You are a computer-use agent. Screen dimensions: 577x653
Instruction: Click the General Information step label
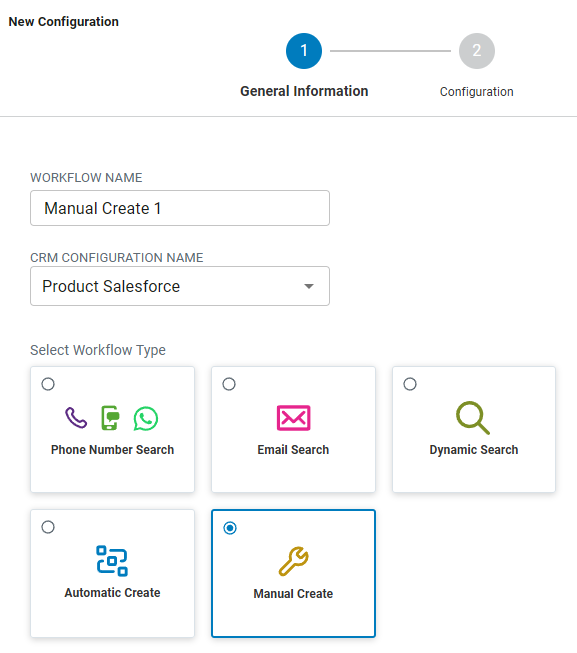coord(304,91)
